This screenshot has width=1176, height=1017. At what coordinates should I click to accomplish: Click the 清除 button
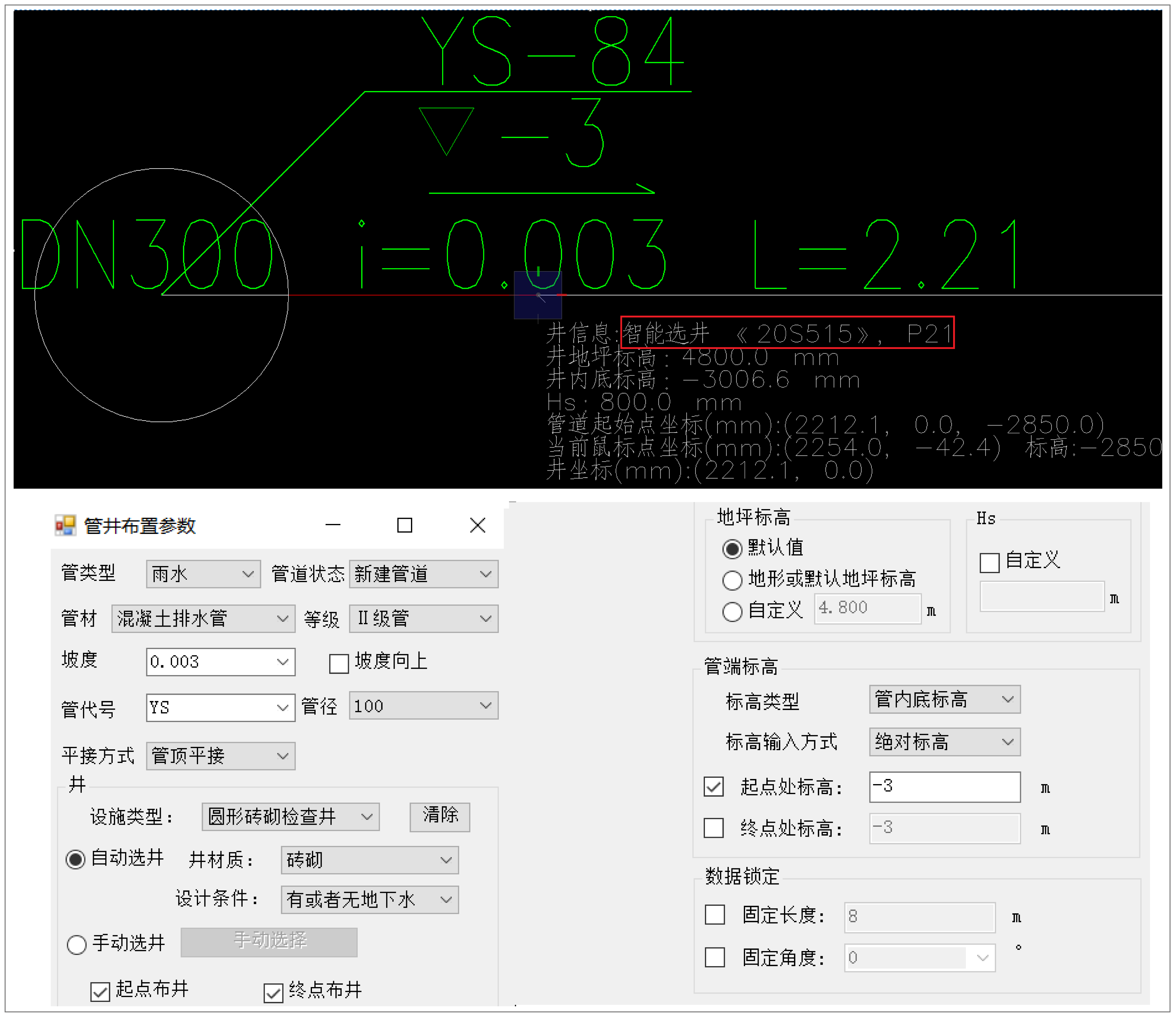click(440, 817)
